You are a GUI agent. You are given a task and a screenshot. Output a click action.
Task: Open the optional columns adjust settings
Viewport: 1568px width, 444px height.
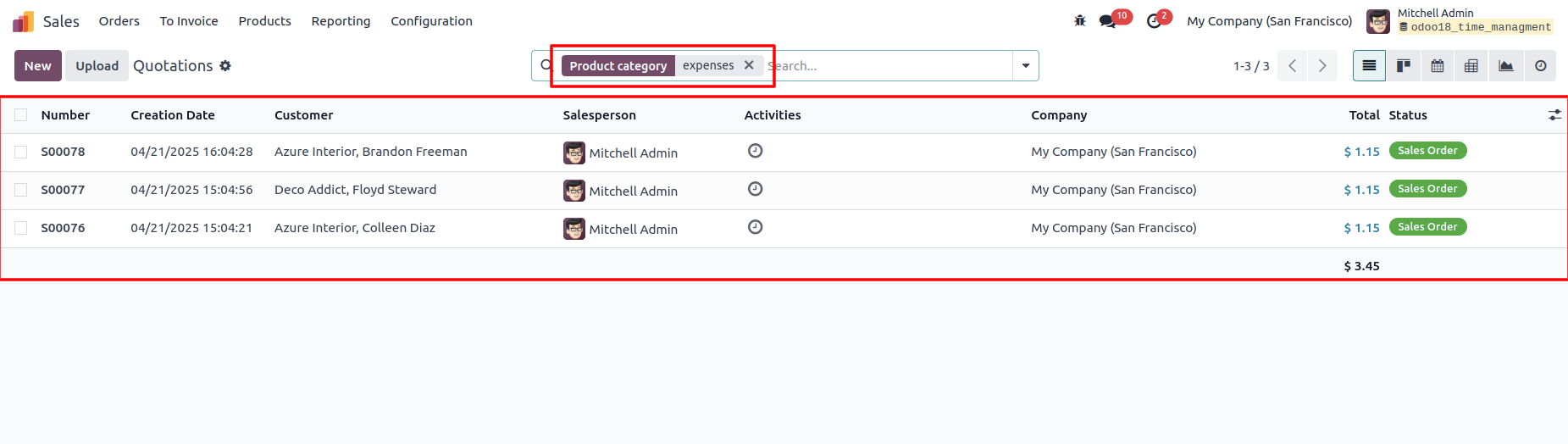[x=1554, y=115]
